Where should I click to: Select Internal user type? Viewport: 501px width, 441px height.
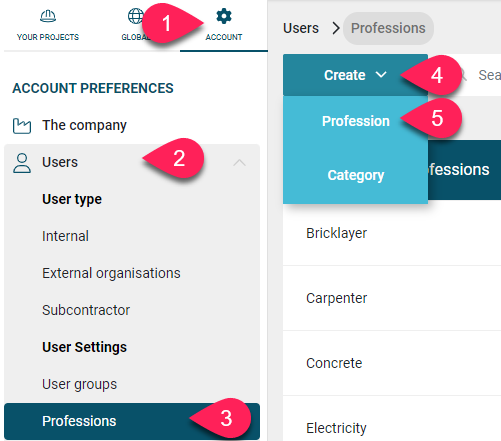65,236
